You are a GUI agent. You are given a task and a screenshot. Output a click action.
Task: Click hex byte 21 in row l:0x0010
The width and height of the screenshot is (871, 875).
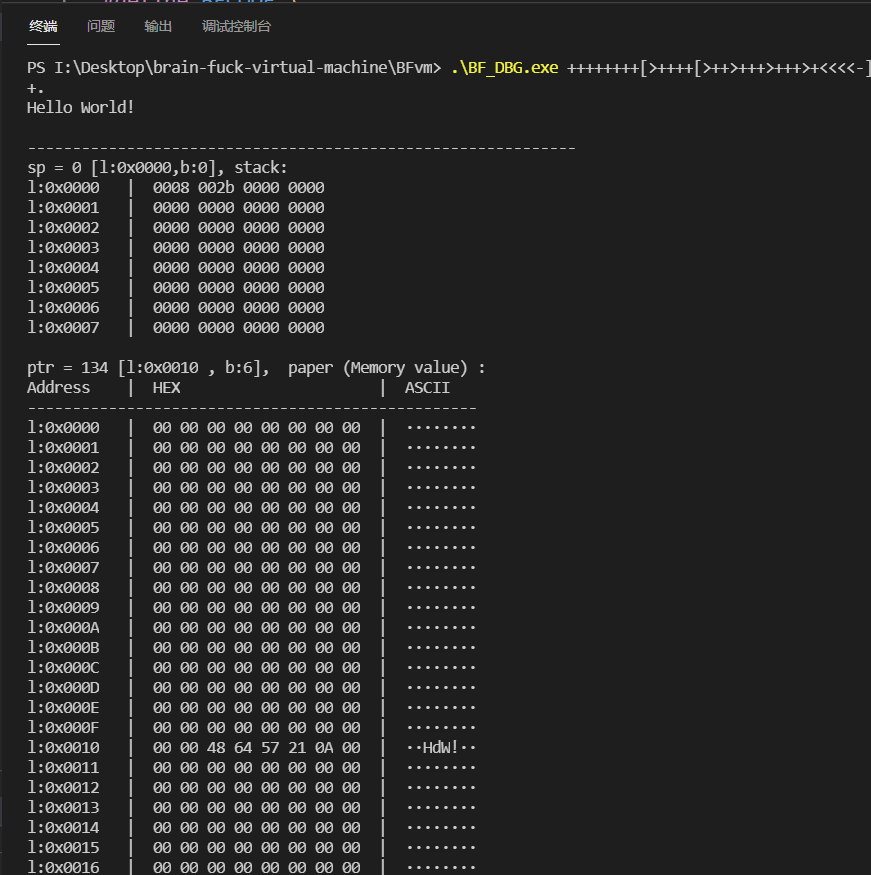(297, 748)
